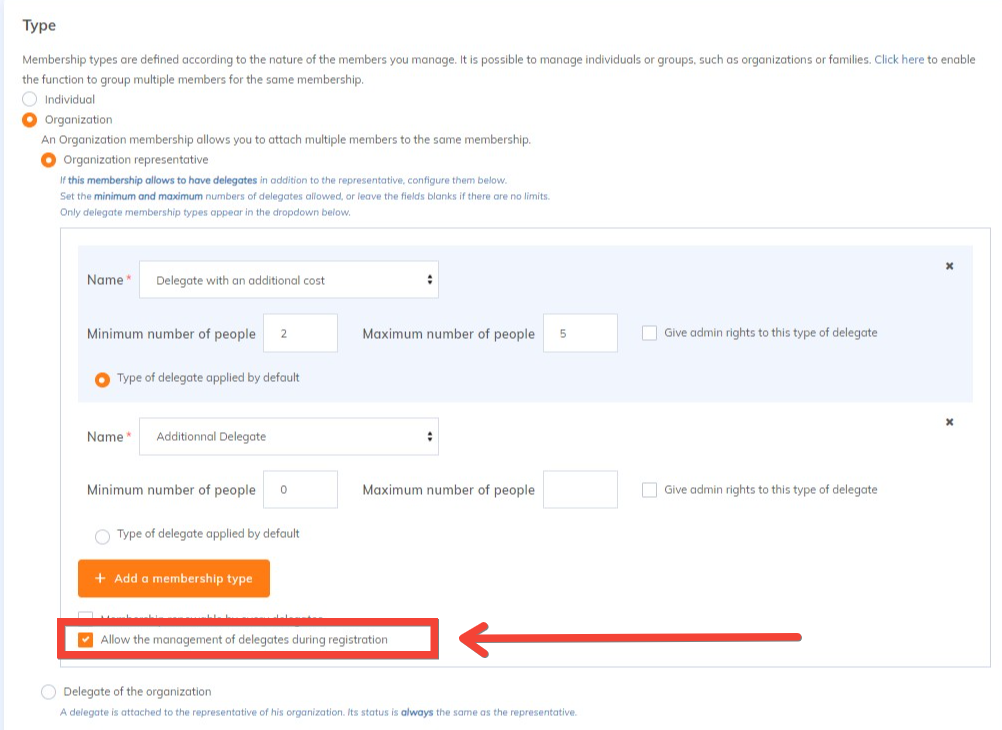Select Delegate of the organization option
The height and width of the screenshot is (730, 1002).
coord(48,692)
